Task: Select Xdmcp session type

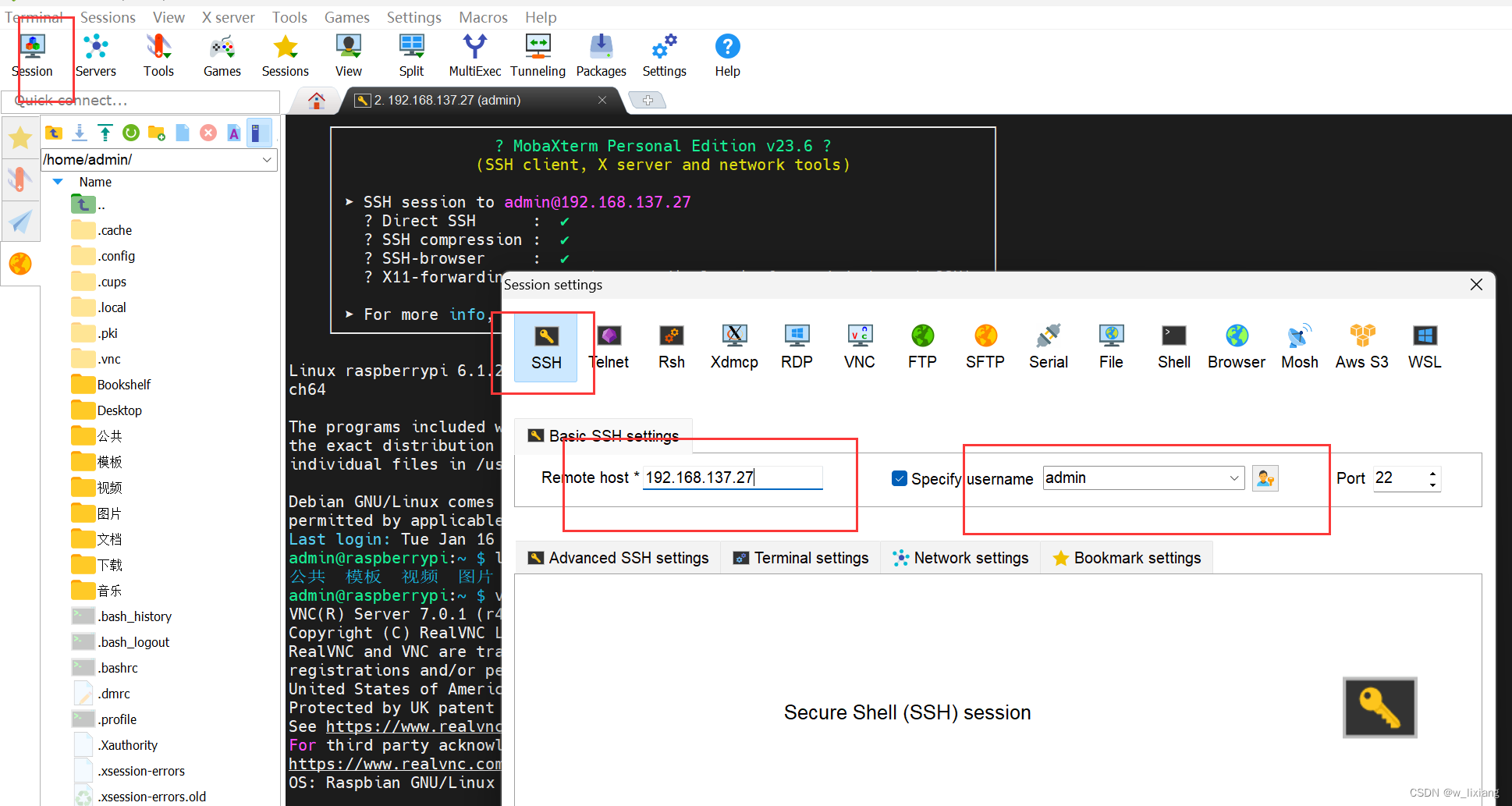Action: (x=734, y=347)
